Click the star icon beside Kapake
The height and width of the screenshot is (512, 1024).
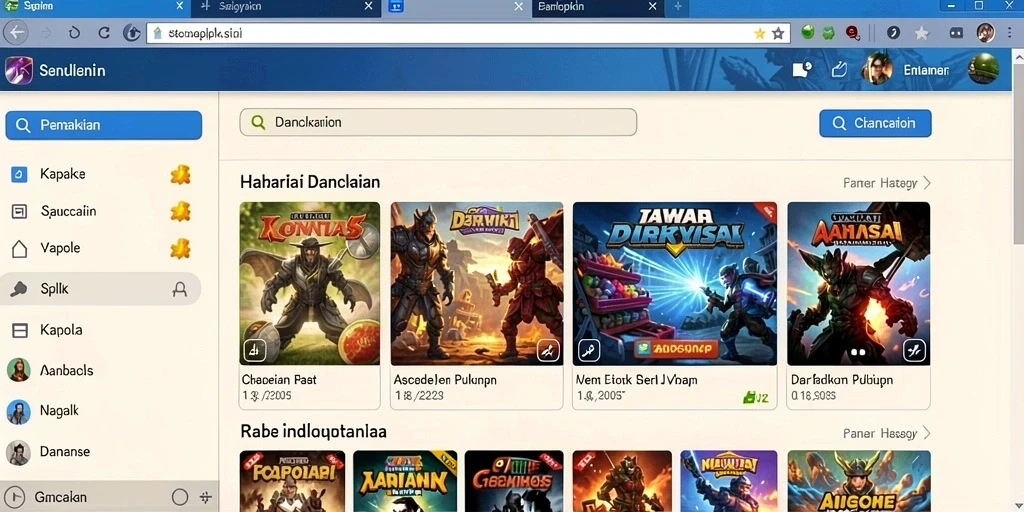[x=180, y=174]
